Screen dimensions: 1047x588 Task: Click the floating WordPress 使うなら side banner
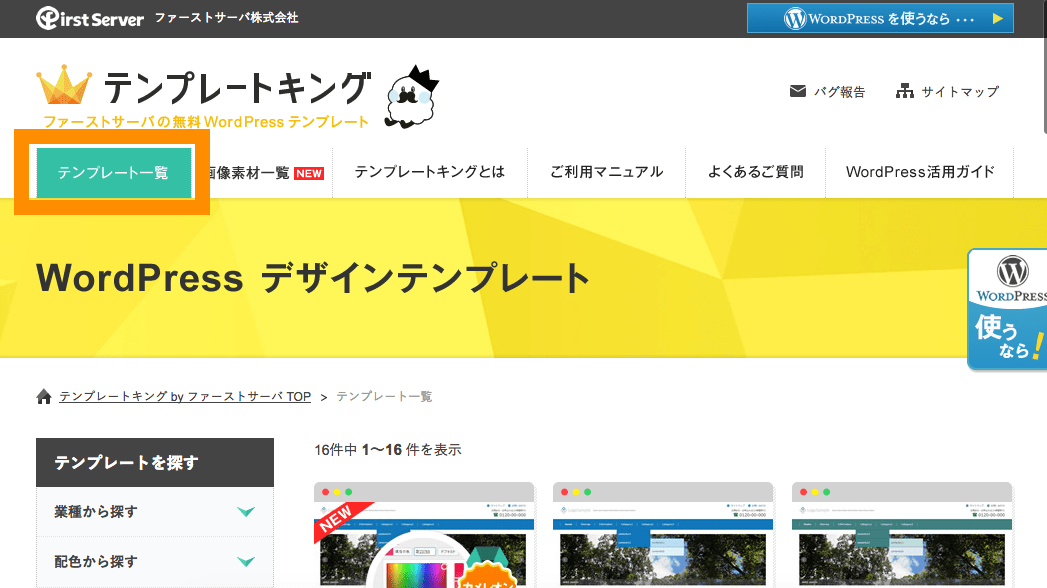pyautogui.click(x=1007, y=309)
